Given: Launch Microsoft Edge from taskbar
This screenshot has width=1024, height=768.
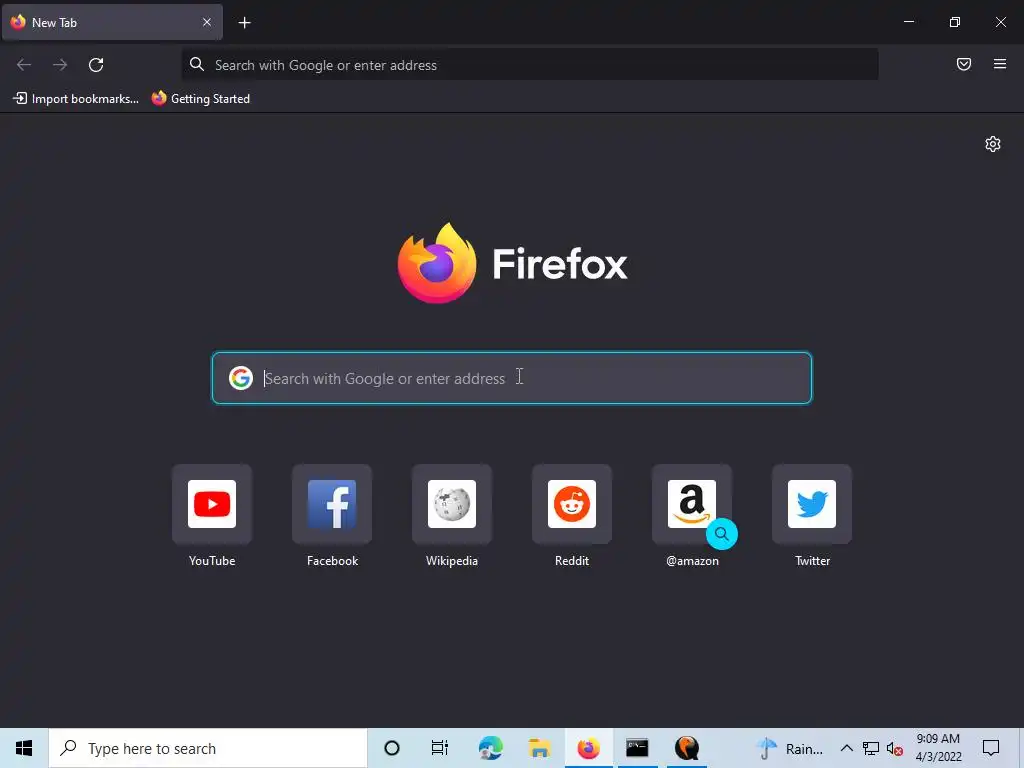Looking at the screenshot, I should coord(490,748).
